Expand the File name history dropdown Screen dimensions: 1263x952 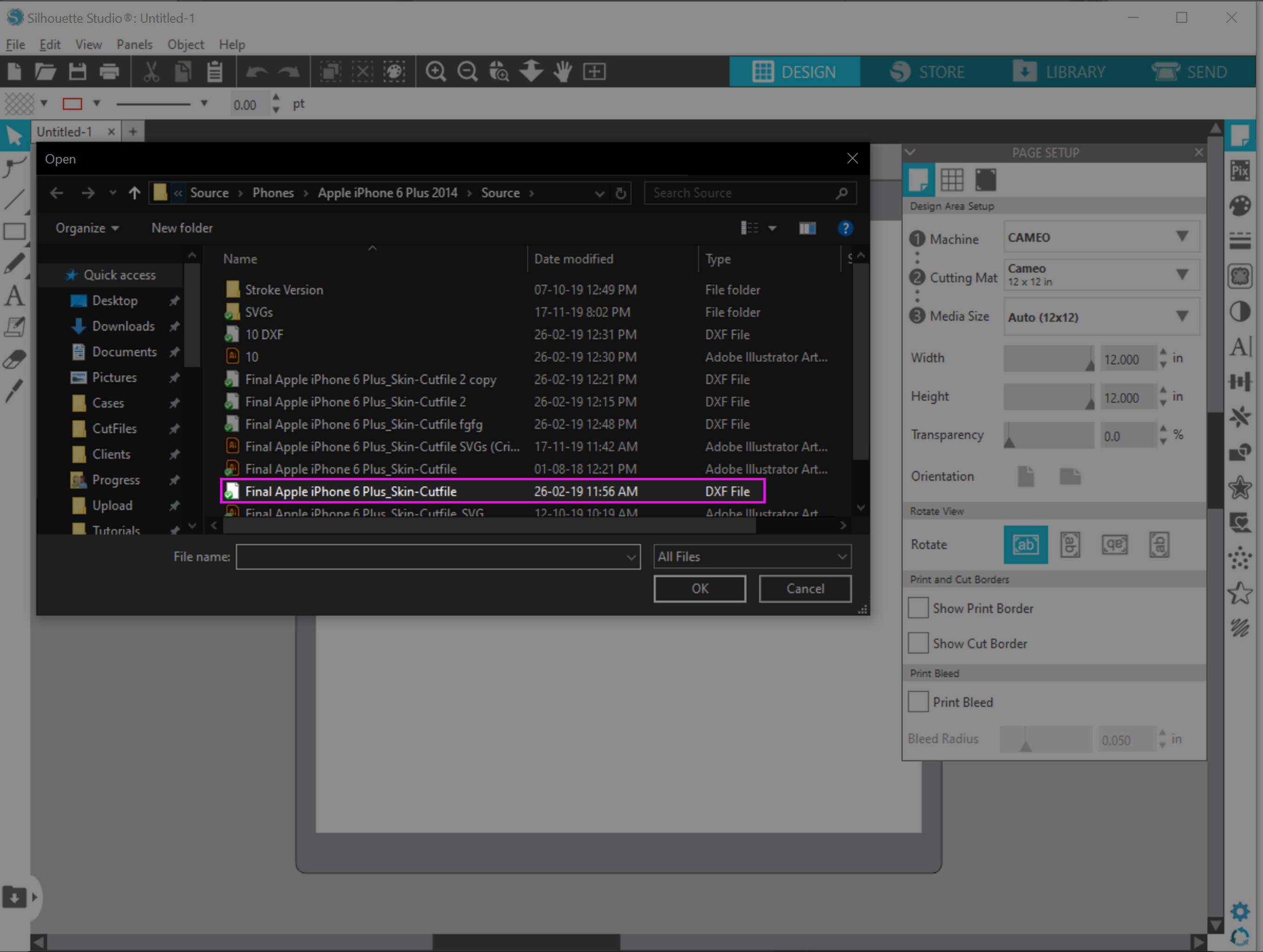(x=631, y=557)
